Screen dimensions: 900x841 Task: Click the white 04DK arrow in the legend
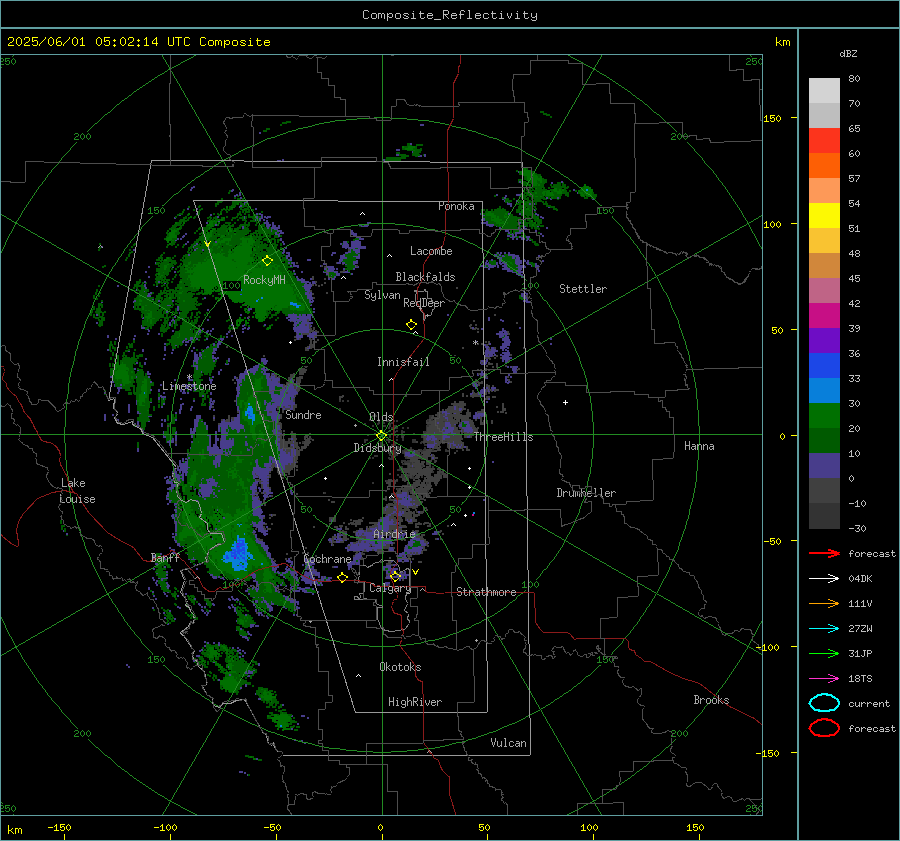824,579
